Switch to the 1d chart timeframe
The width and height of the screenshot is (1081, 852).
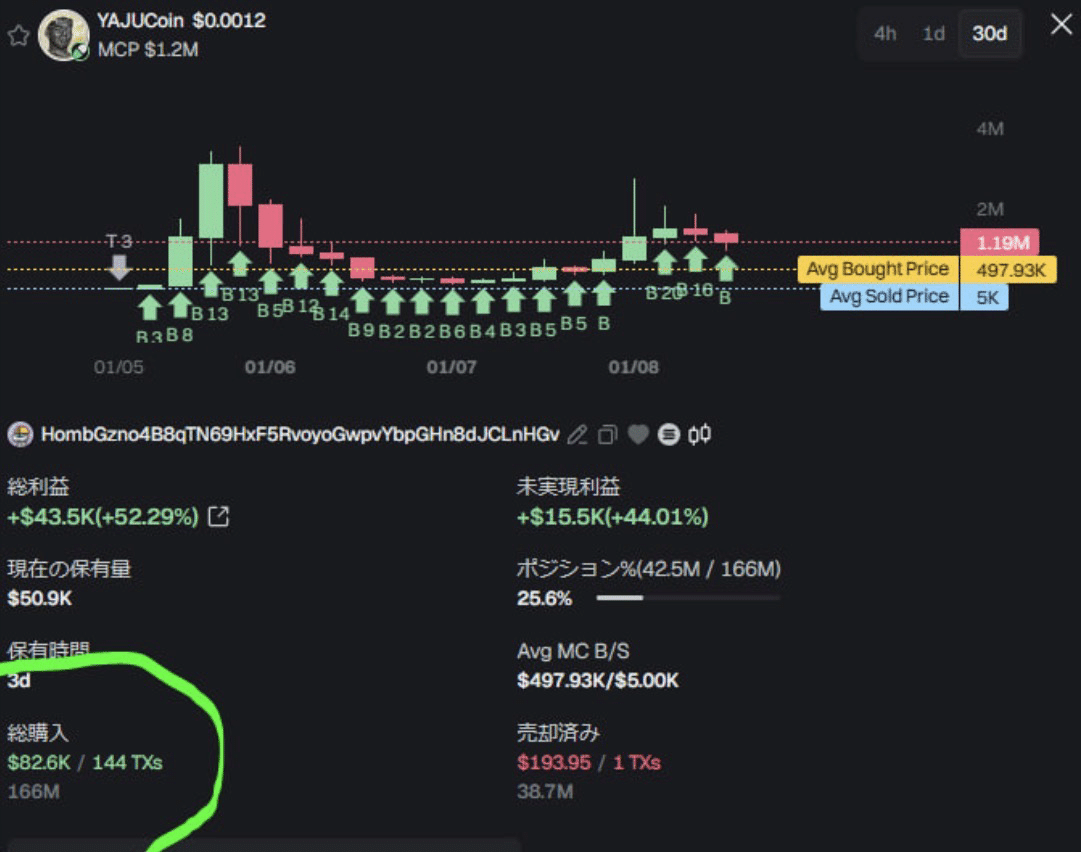[933, 33]
